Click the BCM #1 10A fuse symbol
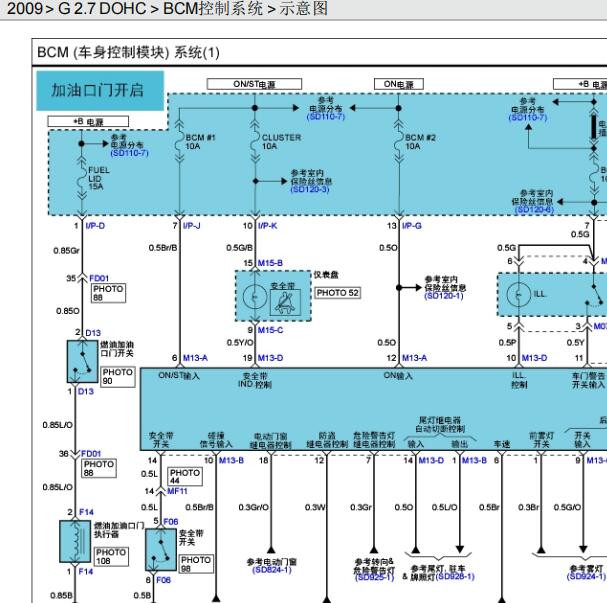The image size is (607, 603). [x=179, y=141]
